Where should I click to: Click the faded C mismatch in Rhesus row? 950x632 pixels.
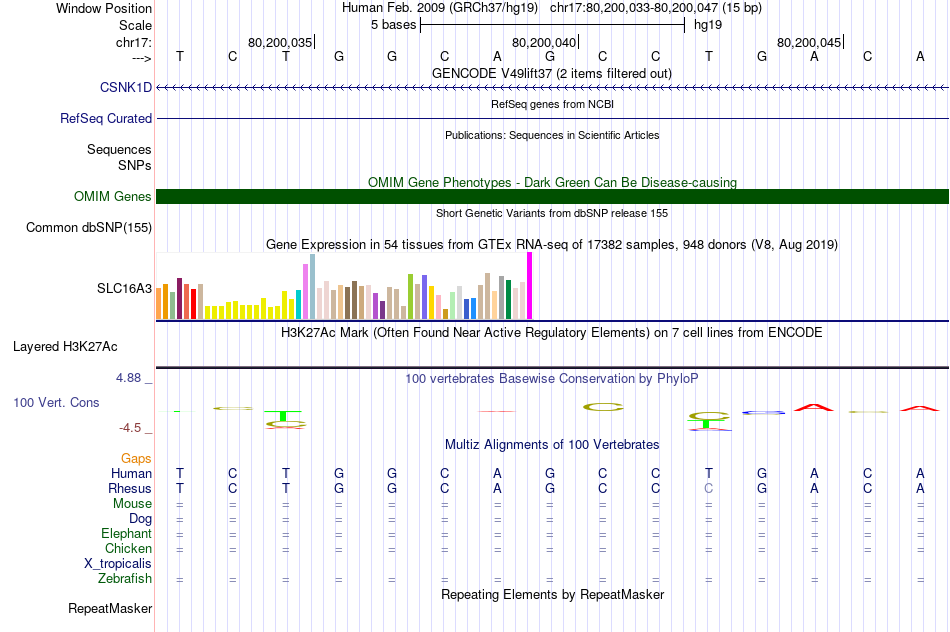click(709, 488)
